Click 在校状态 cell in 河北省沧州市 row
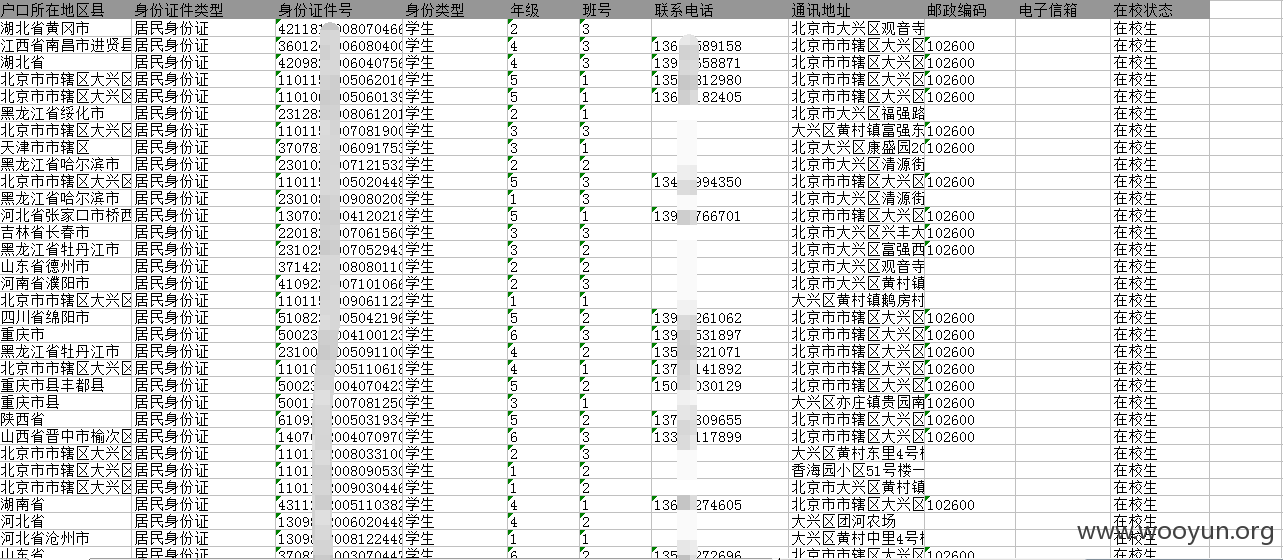Screen dimensions: 1283x560 [1160, 539]
